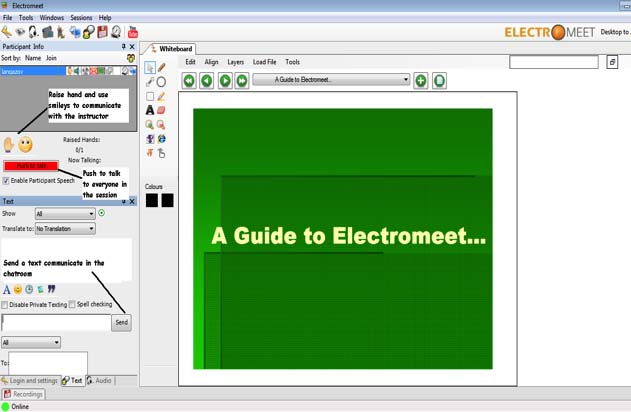
Task: Click the red Push to talk button
Action: click(31, 166)
